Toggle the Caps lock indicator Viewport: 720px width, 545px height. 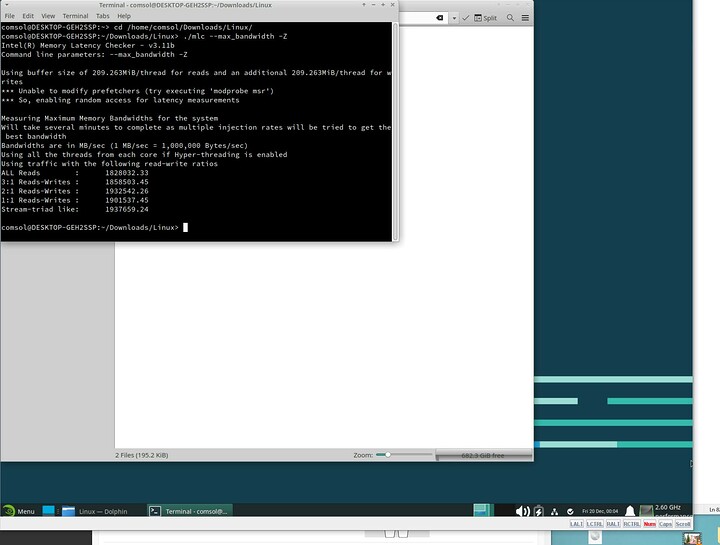click(x=665, y=524)
